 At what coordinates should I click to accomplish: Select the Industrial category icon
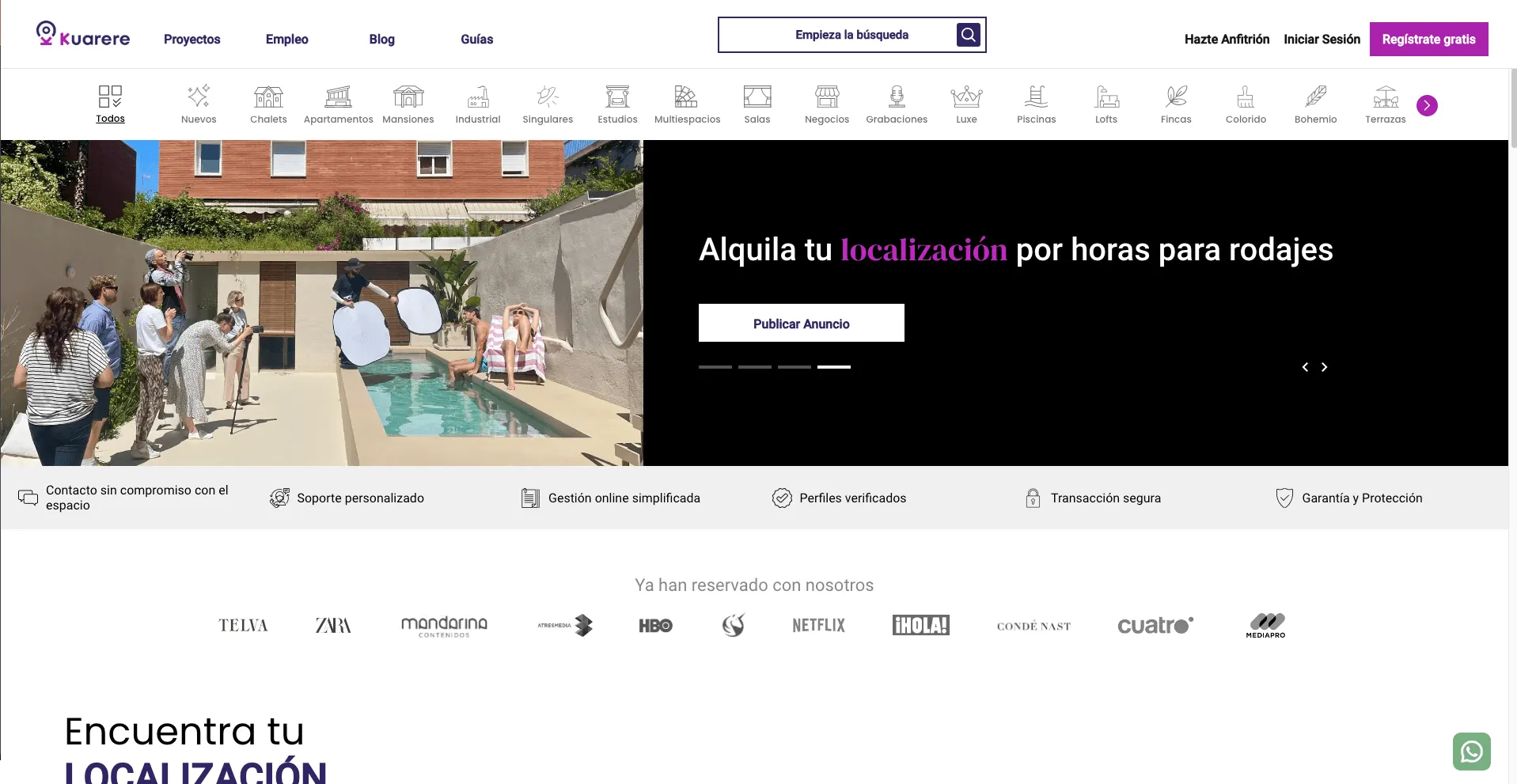tap(478, 97)
